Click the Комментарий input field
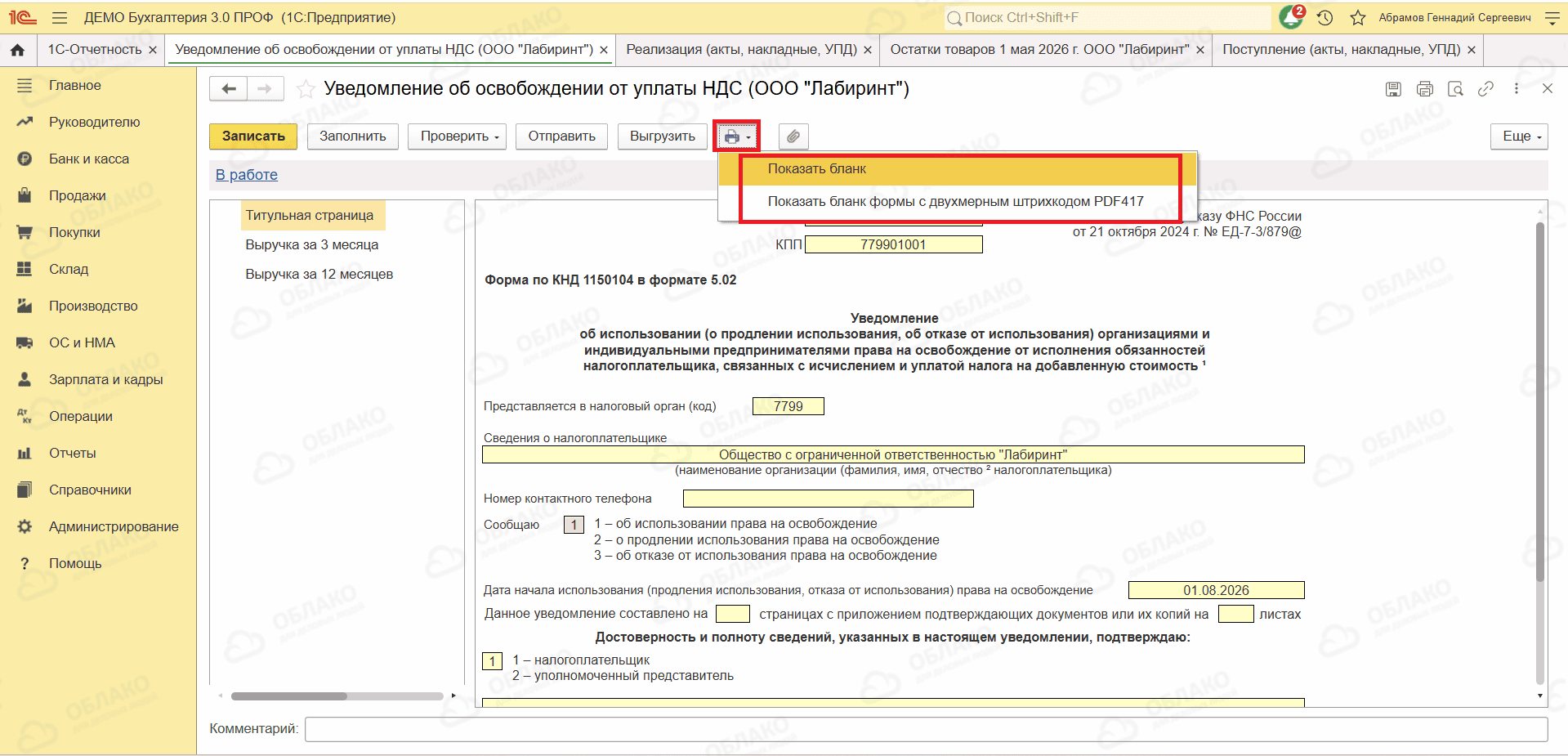Image resolution: width=1568 pixels, height=756 pixels. [x=927, y=729]
